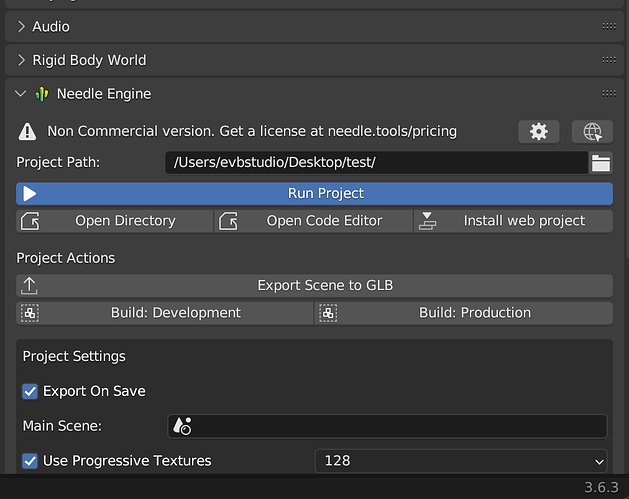Click the Open Directory button
Image resolution: width=629 pixels, height=499 pixels.
point(115,221)
